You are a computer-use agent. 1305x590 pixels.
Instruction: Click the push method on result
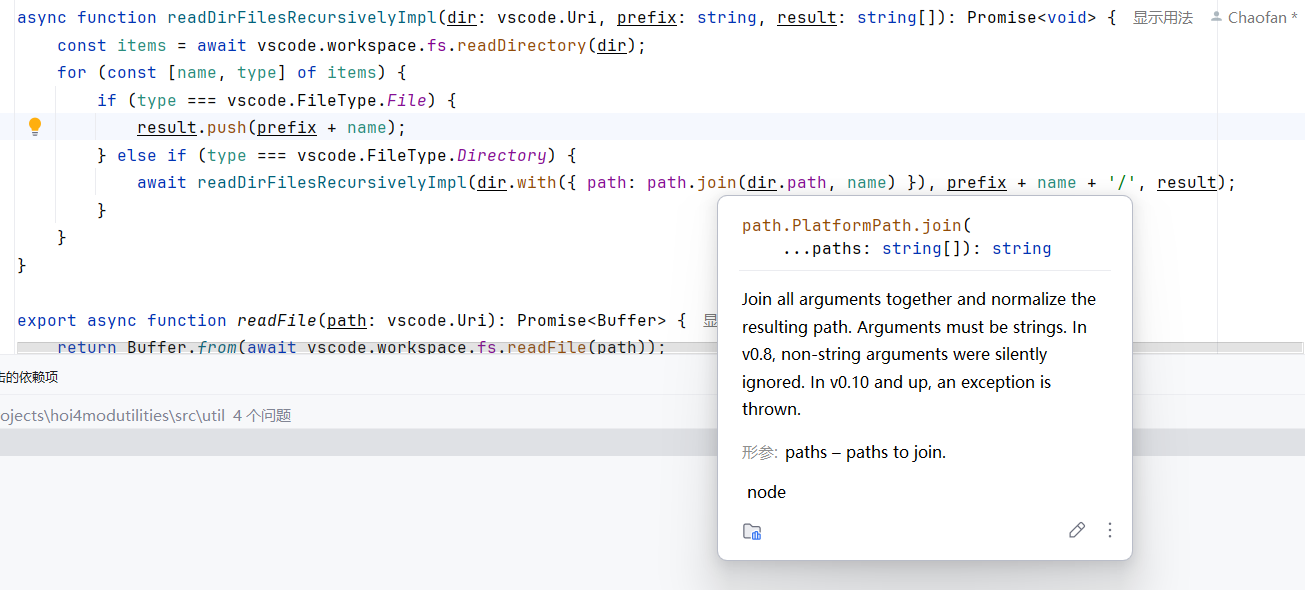point(226,127)
